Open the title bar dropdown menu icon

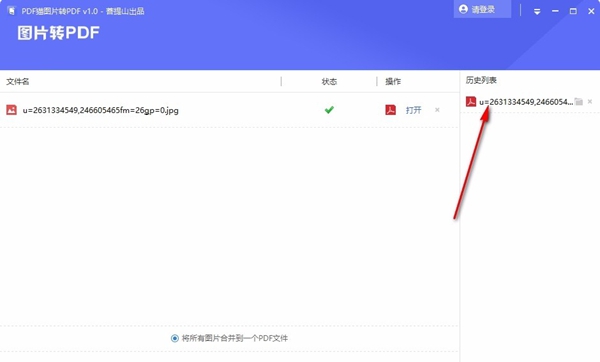(x=537, y=11)
